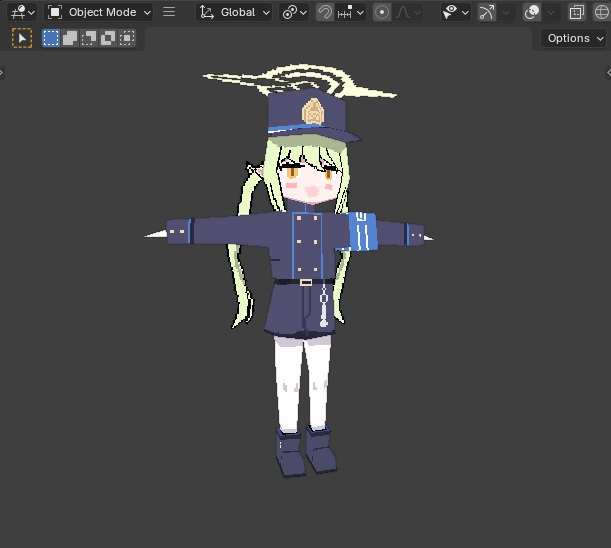
Task: Open the proportional editing falloff dropdown
Action: pyautogui.click(x=408, y=12)
